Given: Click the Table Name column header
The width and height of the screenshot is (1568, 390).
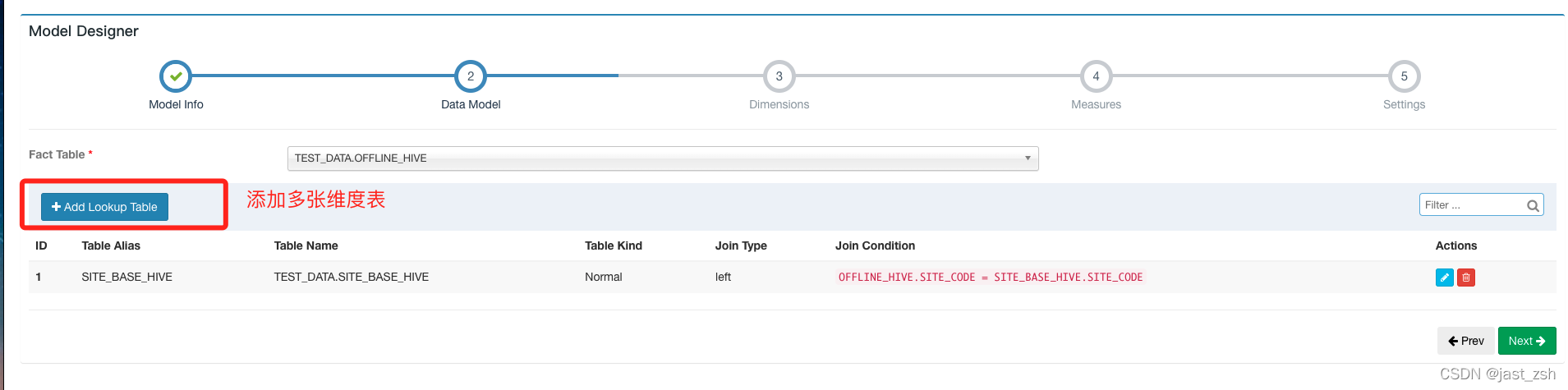Looking at the screenshot, I should pos(306,245).
